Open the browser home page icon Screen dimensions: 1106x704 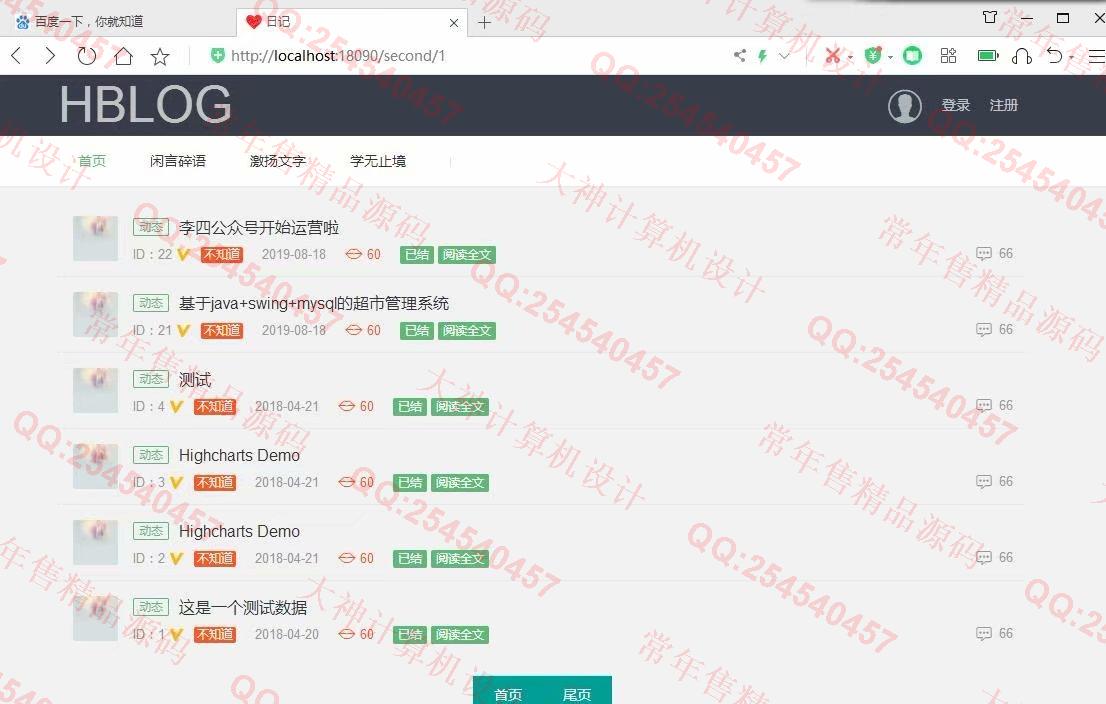(x=123, y=56)
